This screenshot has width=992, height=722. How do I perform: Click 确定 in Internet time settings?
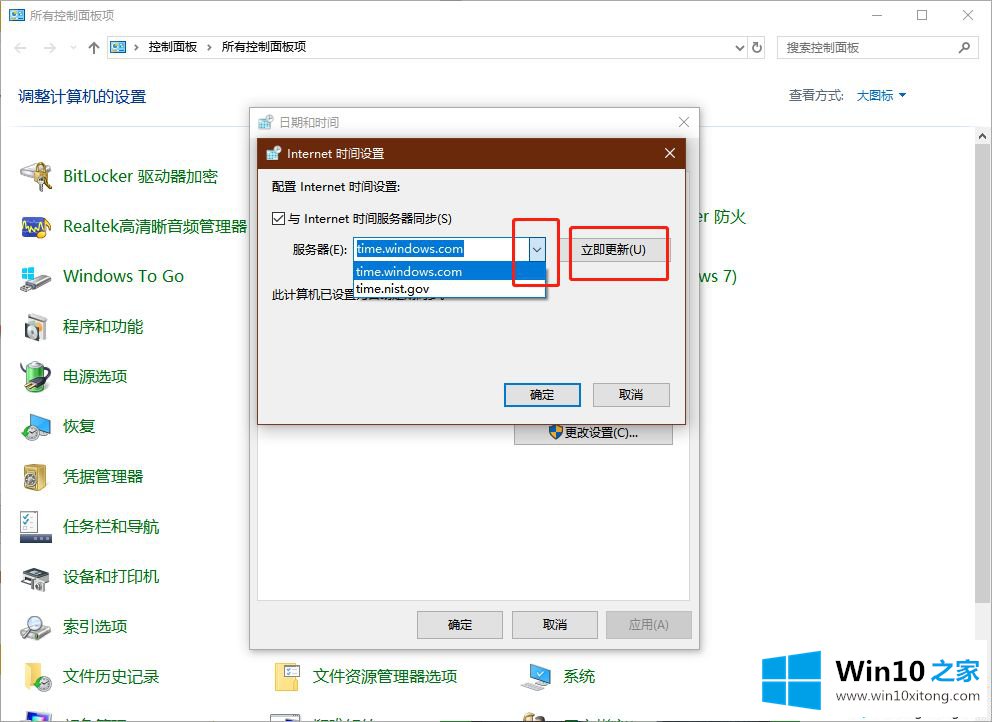(x=542, y=395)
